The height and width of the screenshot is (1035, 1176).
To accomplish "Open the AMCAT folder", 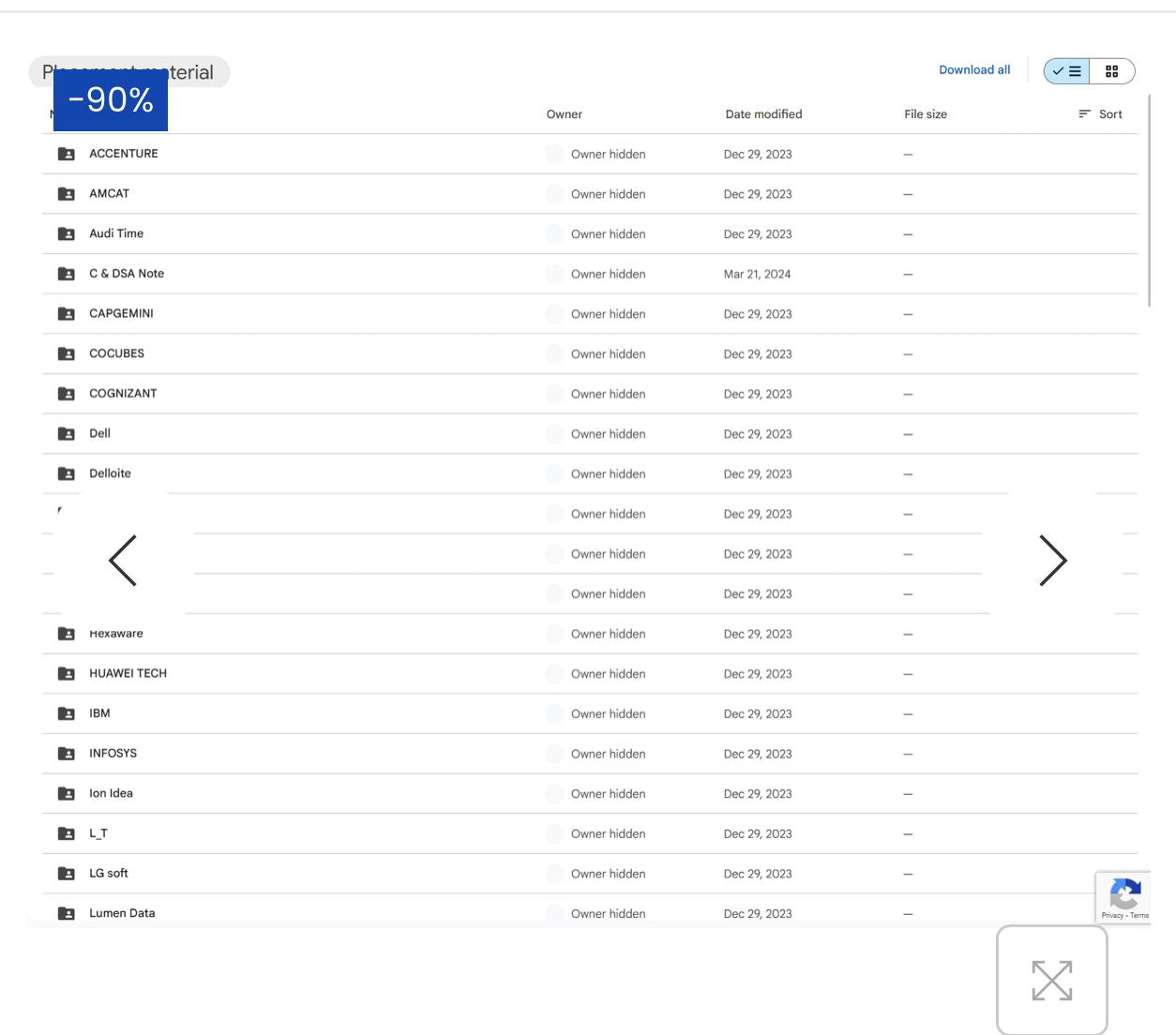I will tap(109, 194).
